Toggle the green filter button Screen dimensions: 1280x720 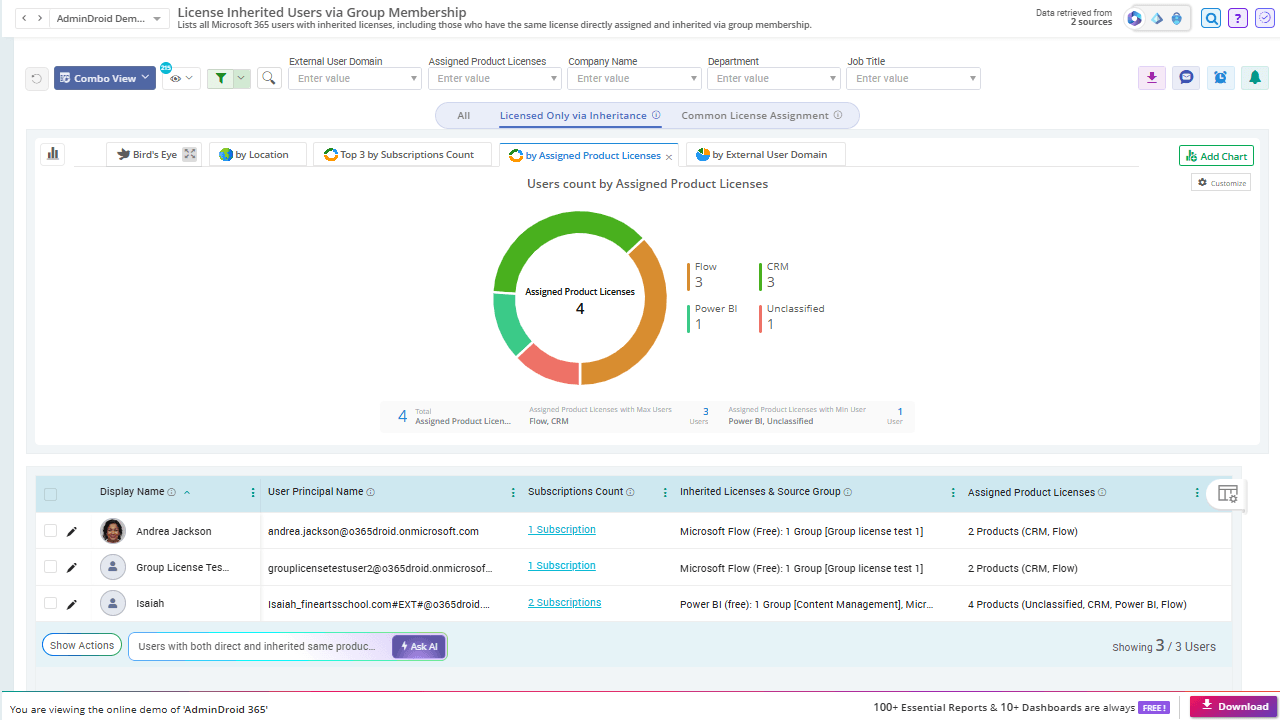click(x=221, y=78)
